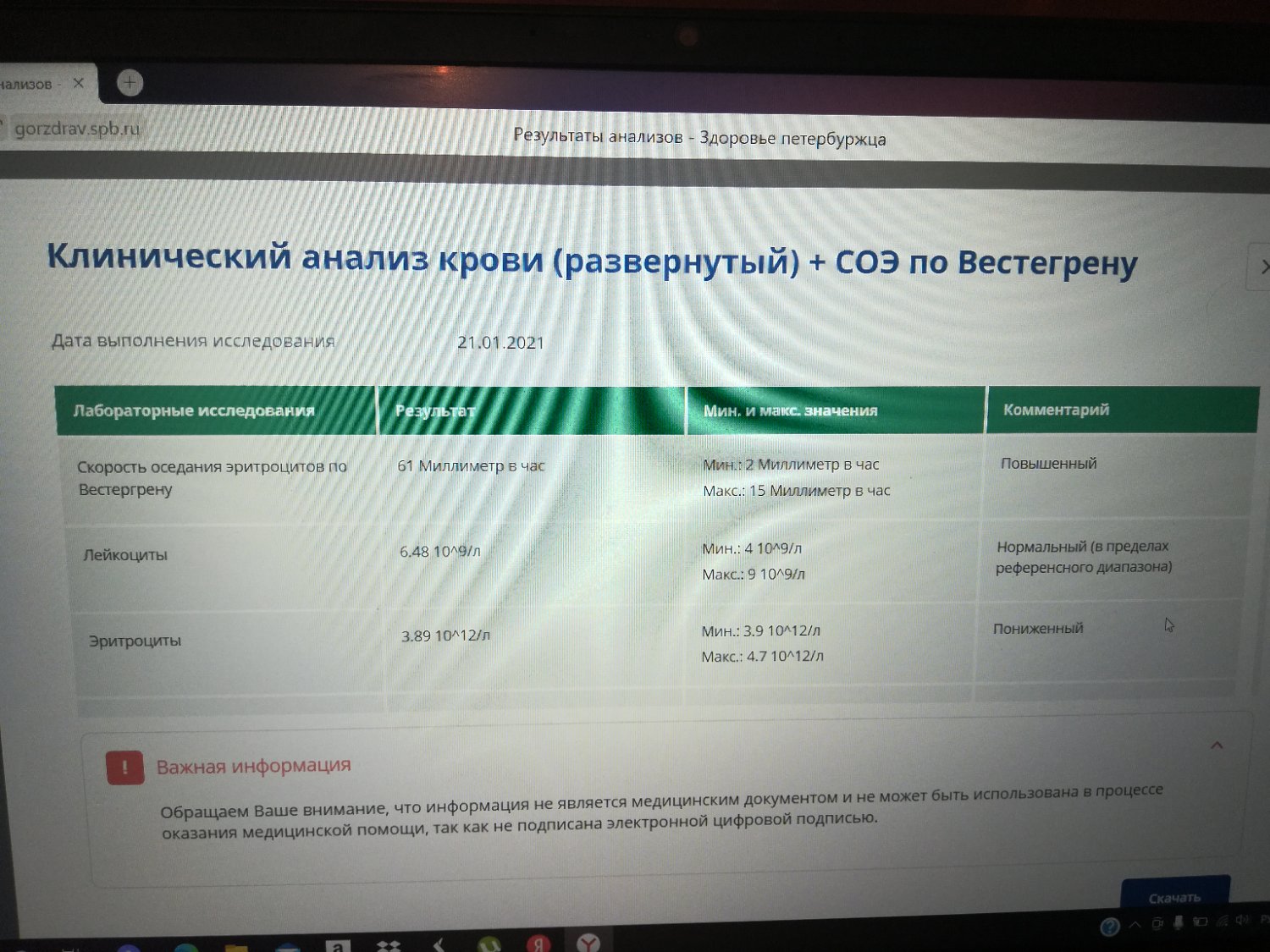Click the Повышенный comment
This screenshot has width=1270, height=952.
coord(1048,464)
